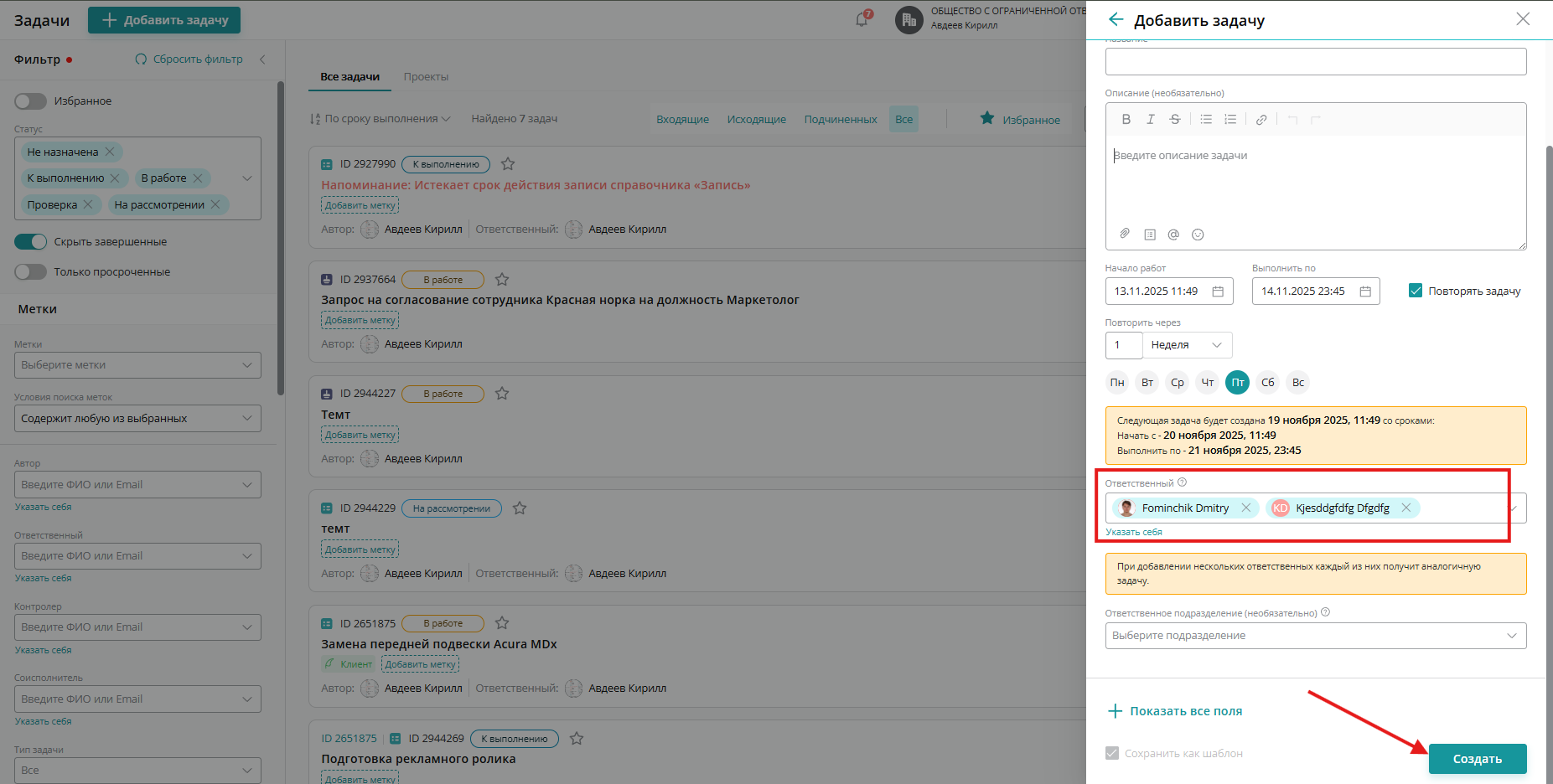This screenshot has height=784, width=1553.
Task: Open the Условия поиска меток dropdown
Action: click(137, 419)
